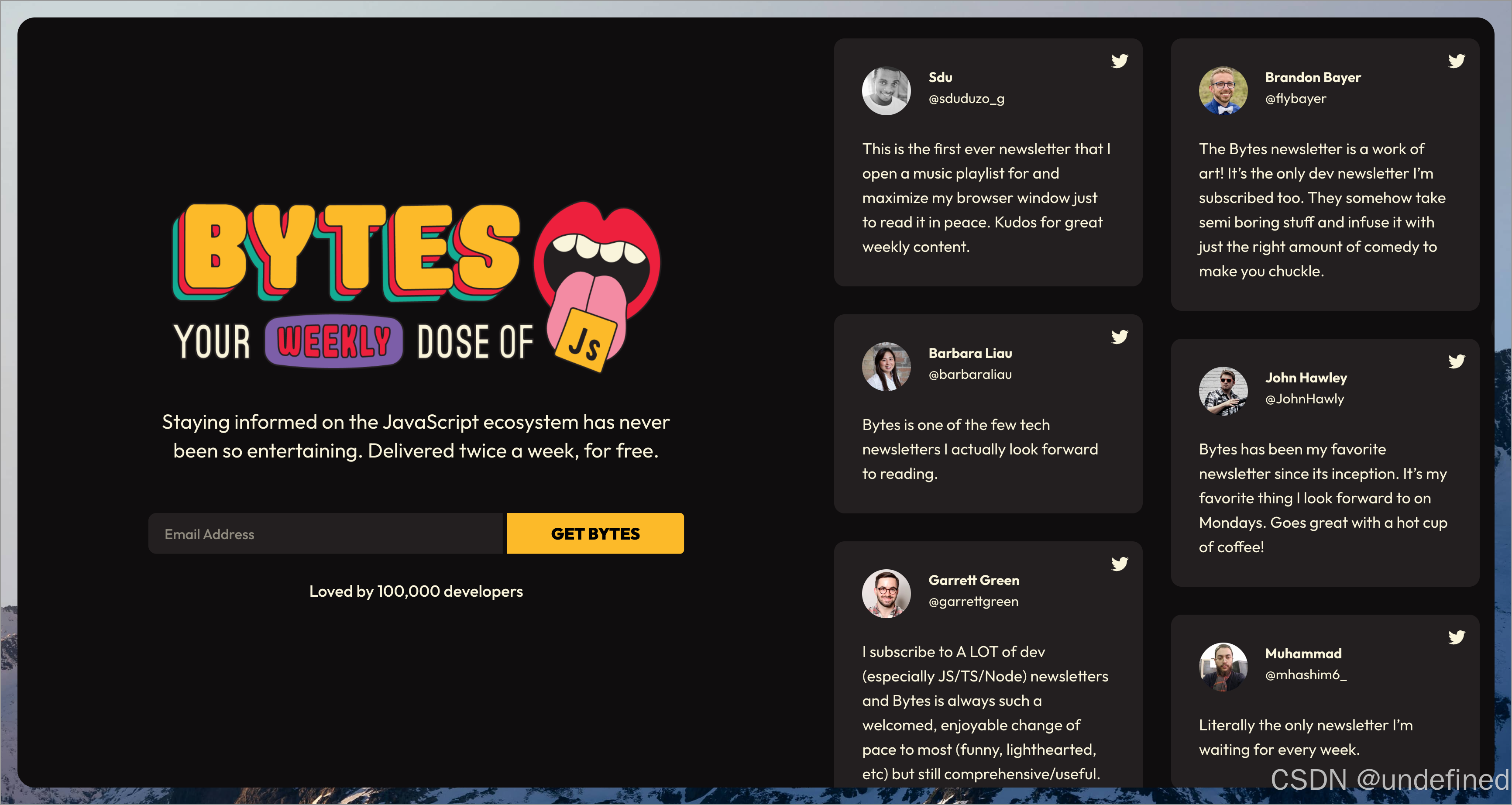This screenshot has height=805, width=1512.
Task: Click the WEEKLY purple badge
Action: (333, 342)
